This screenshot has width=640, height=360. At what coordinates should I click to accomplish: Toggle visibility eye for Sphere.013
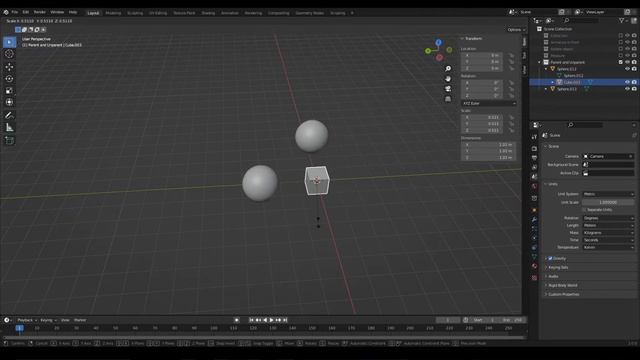click(627, 89)
